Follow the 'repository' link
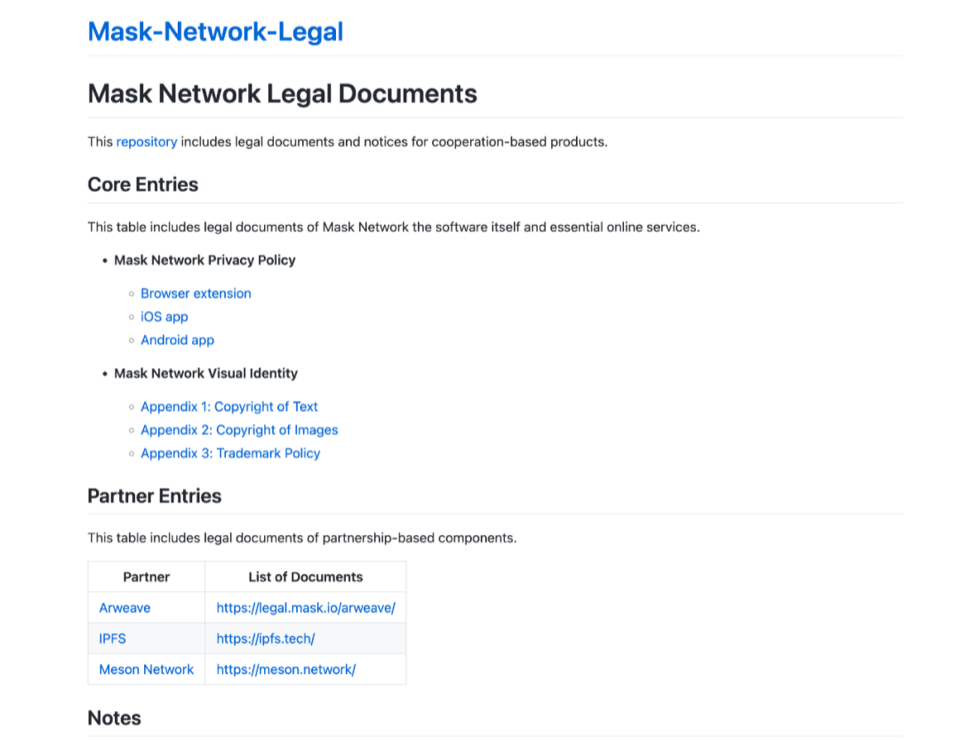Screen dimensions: 960x746 pyautogui.click(x=146, y=141)
